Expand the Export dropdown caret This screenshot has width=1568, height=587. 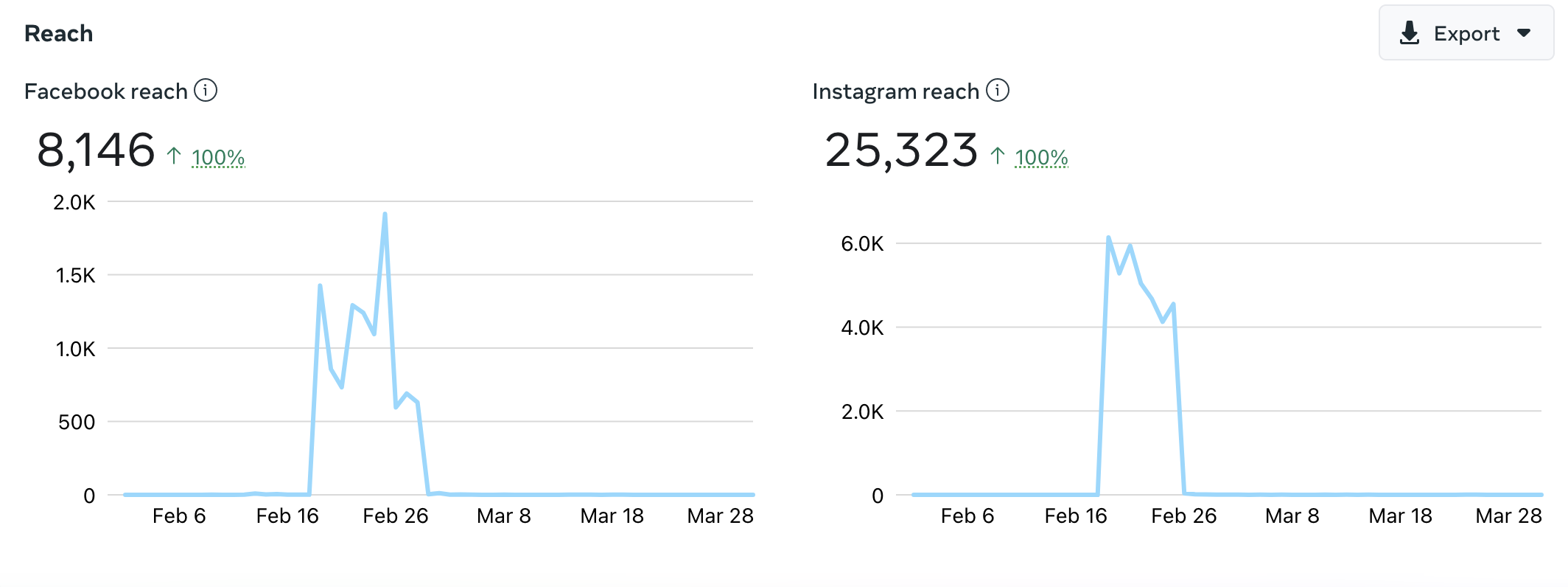click(x=1524, y=33)
